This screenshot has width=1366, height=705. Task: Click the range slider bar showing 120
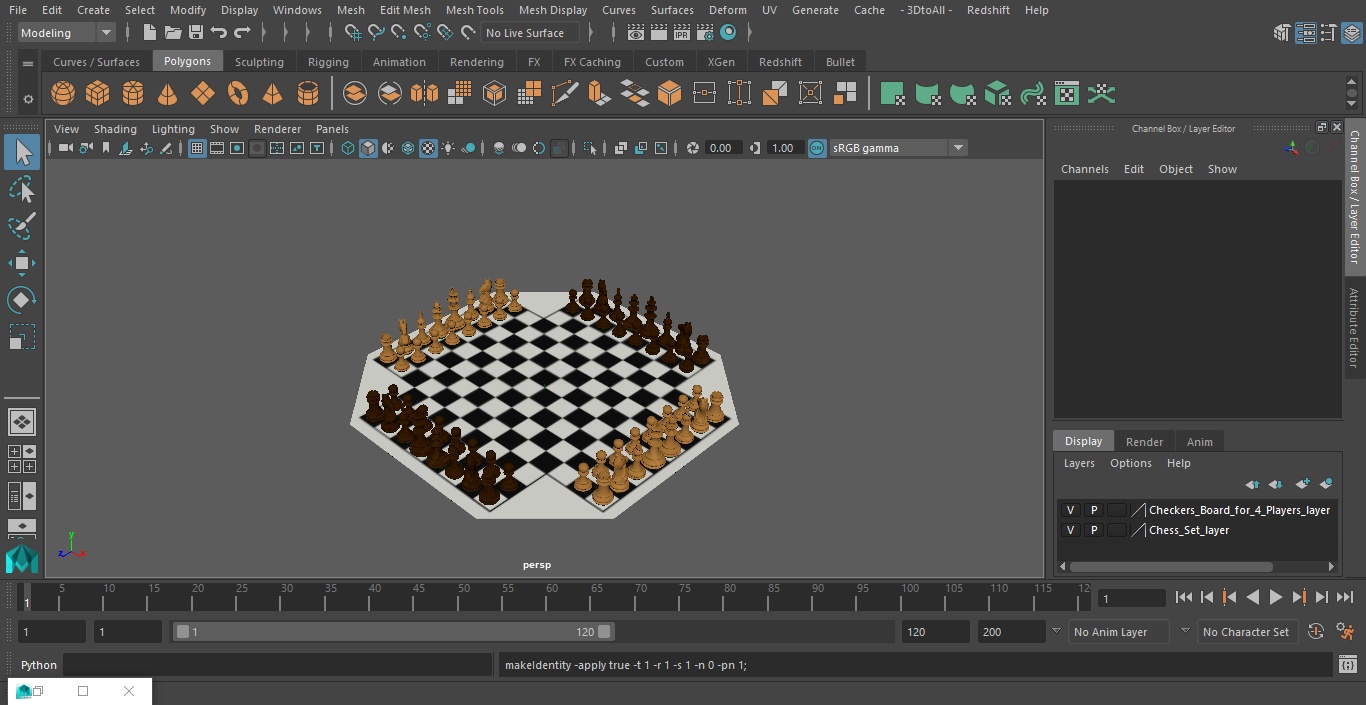(x=393, y=632)
